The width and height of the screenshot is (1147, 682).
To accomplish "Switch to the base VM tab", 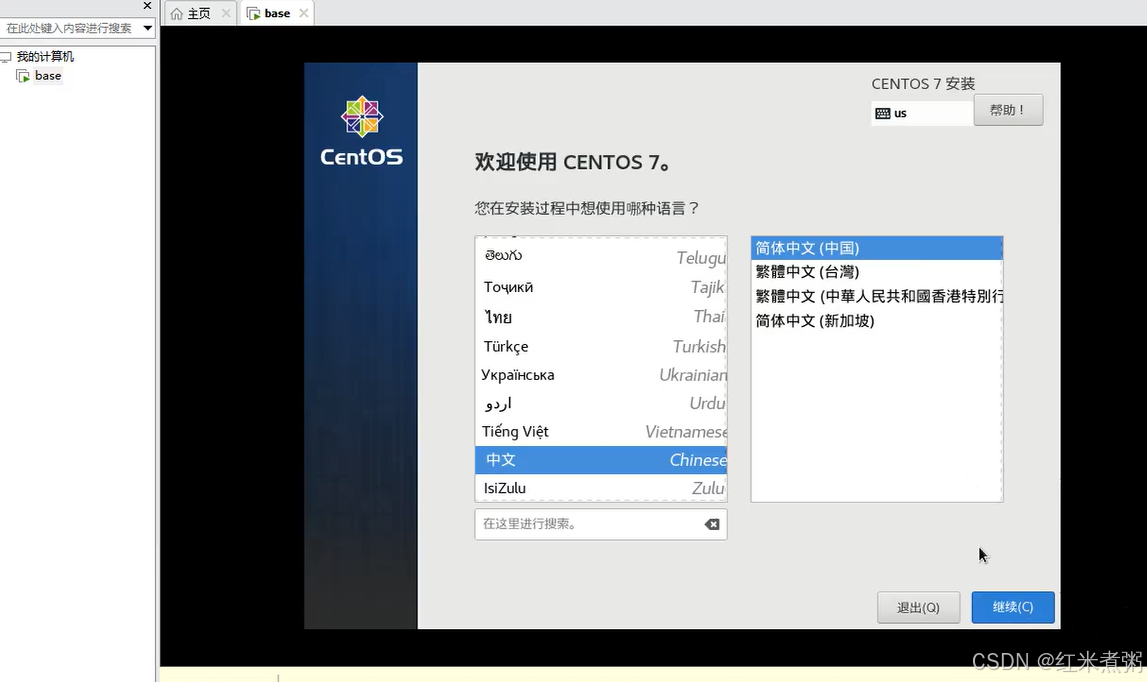I will tap(277, 13).
